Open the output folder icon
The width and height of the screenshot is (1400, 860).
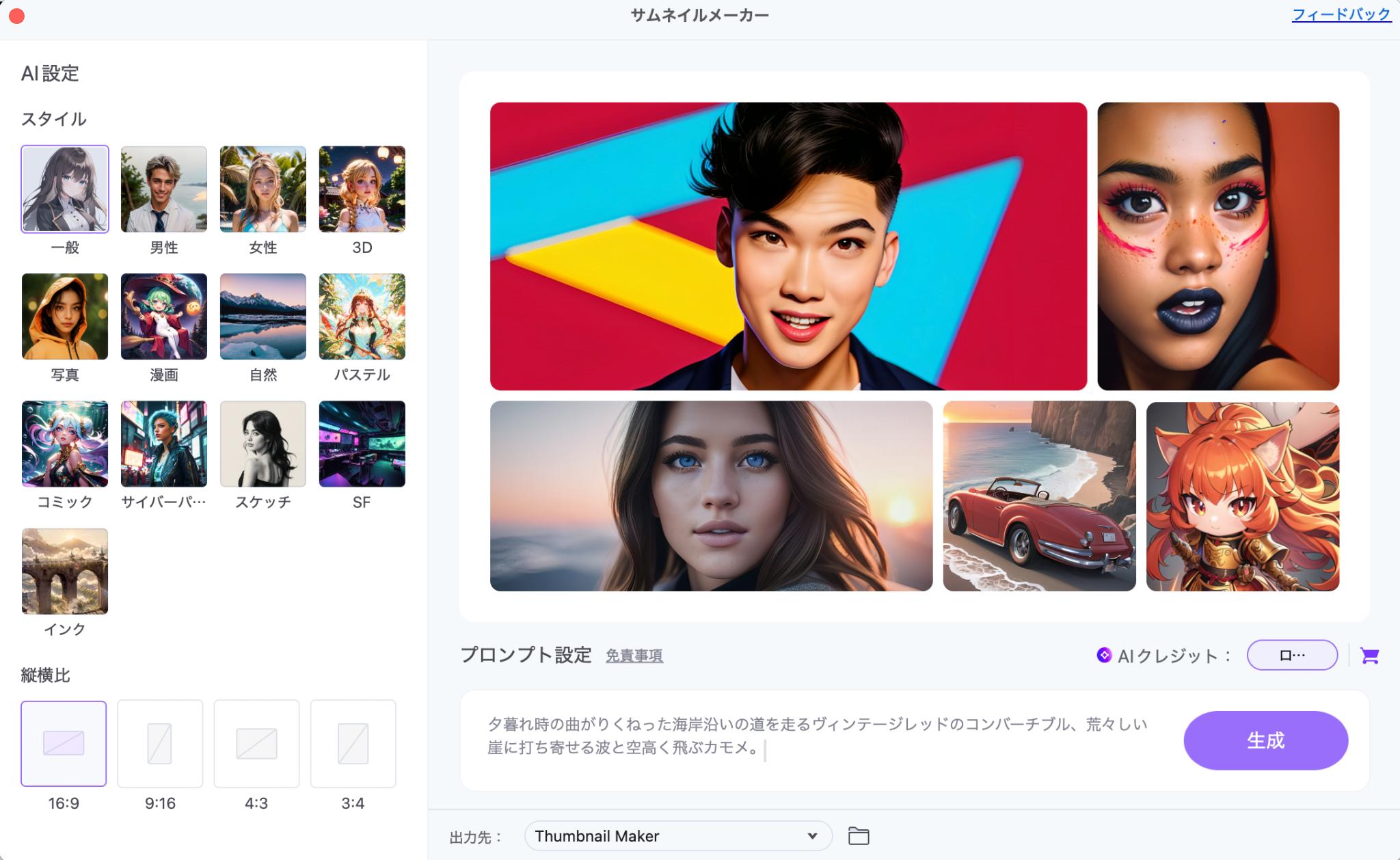click(859, 835)
